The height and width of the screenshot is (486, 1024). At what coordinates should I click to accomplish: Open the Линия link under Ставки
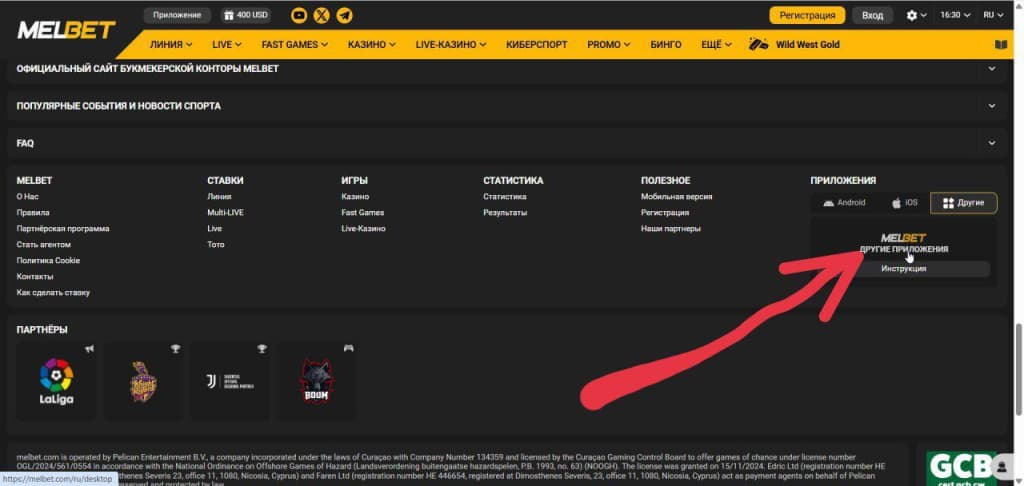[x=219, y=197]
